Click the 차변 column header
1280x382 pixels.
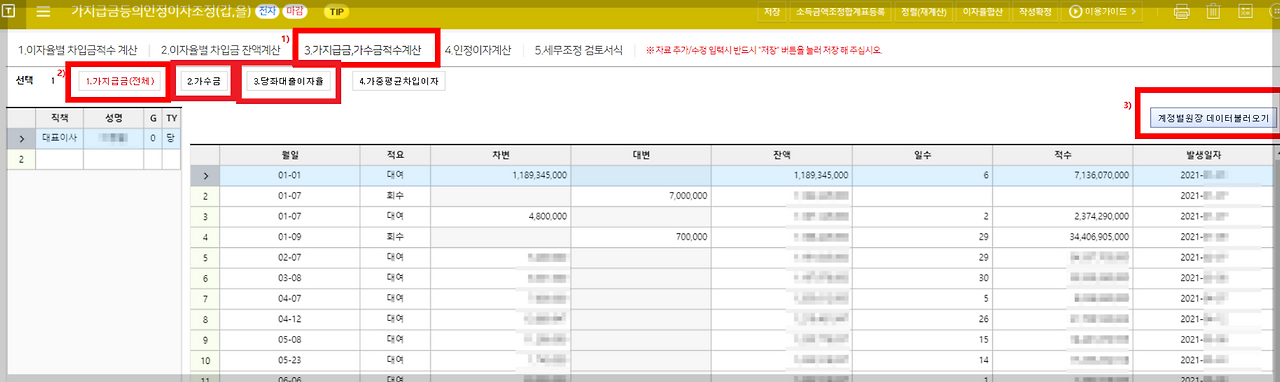(502, 155)
